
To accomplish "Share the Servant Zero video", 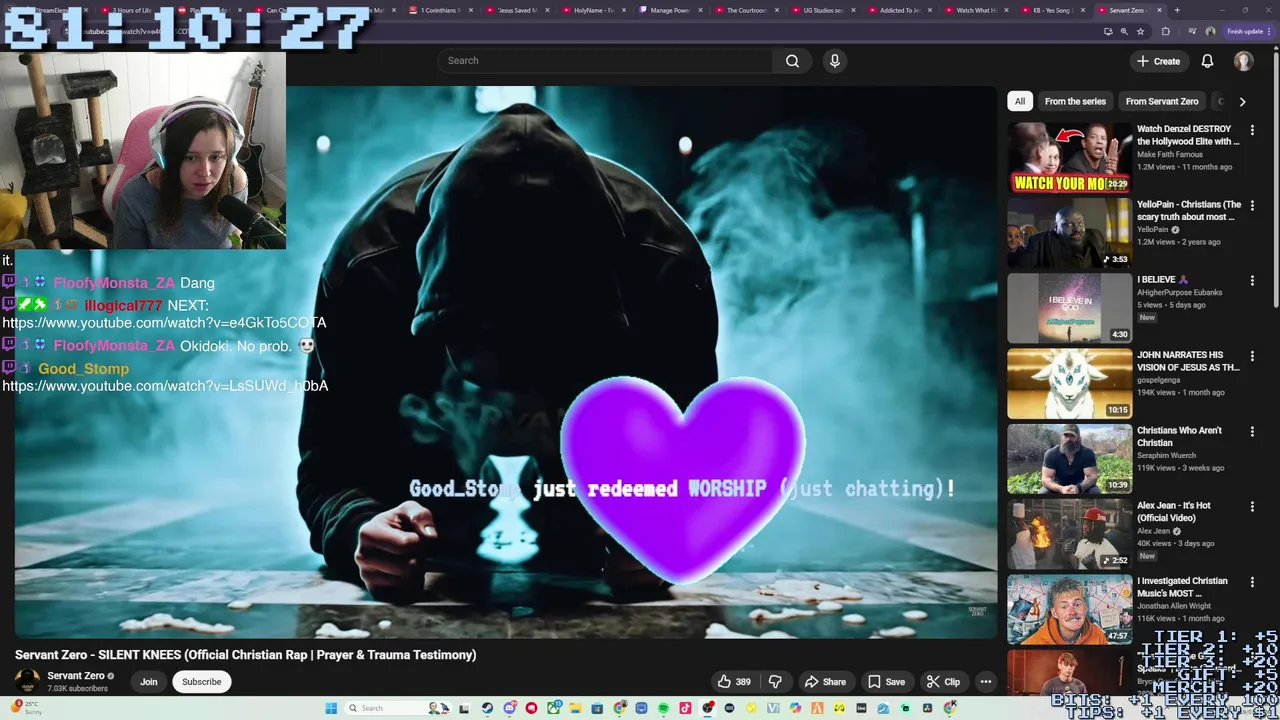I will 825,682.
